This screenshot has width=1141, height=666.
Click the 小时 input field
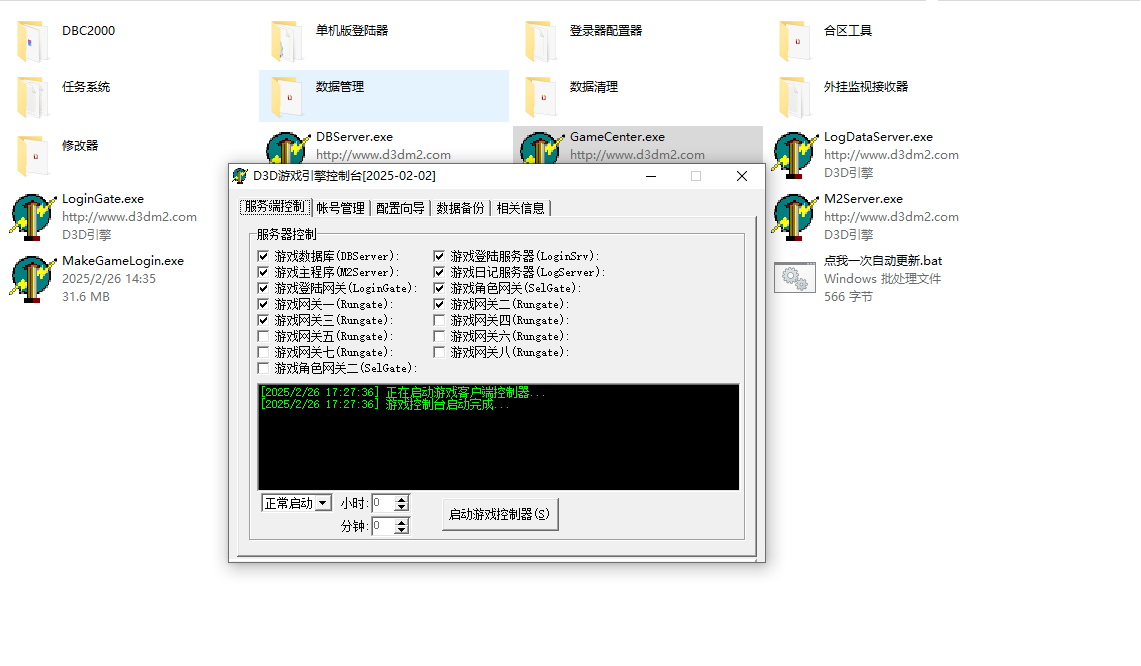coord(383,503)
